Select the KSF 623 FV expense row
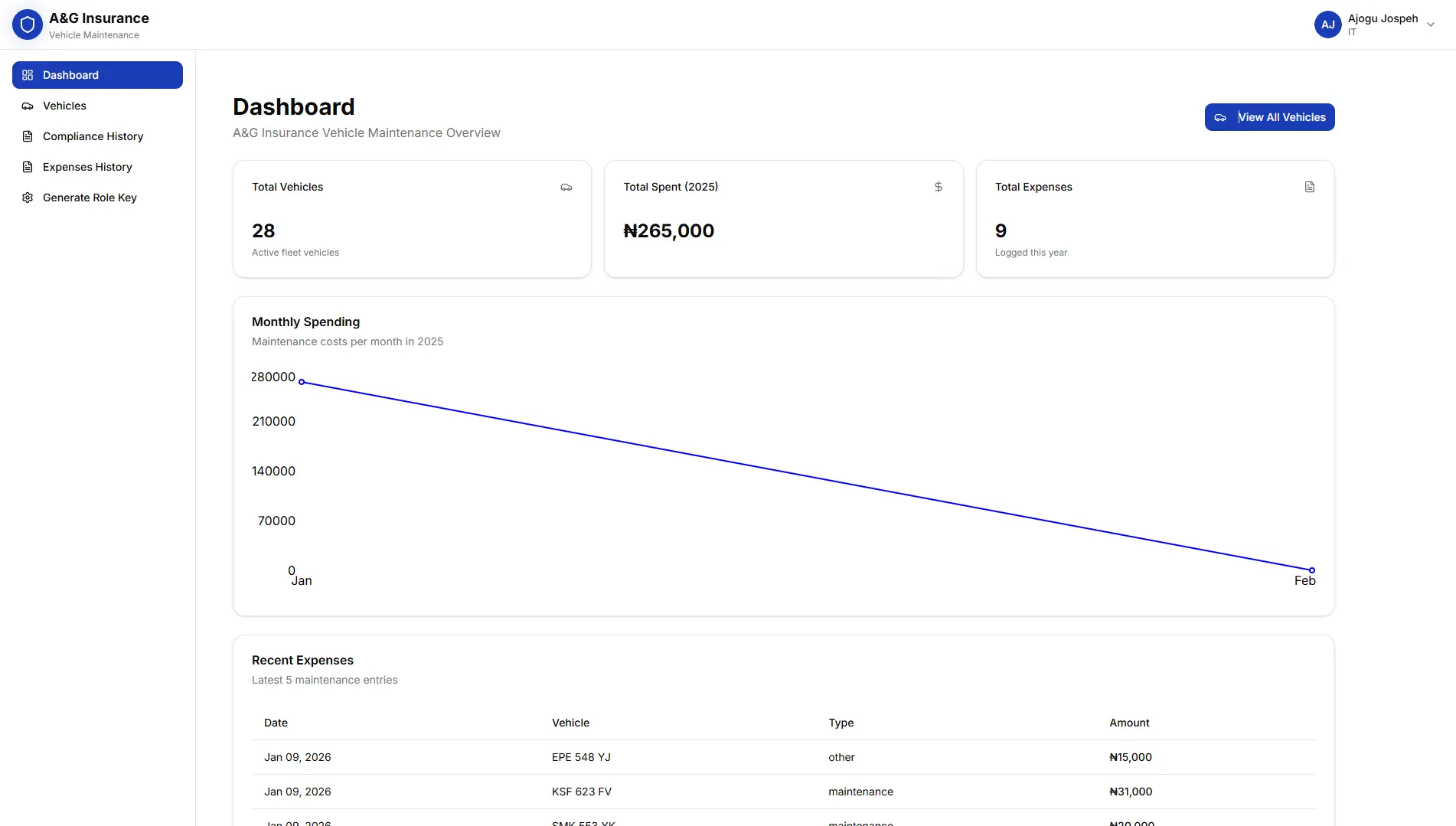The width and height of the screenshot is (1456, 826). (x=784, y=792)
